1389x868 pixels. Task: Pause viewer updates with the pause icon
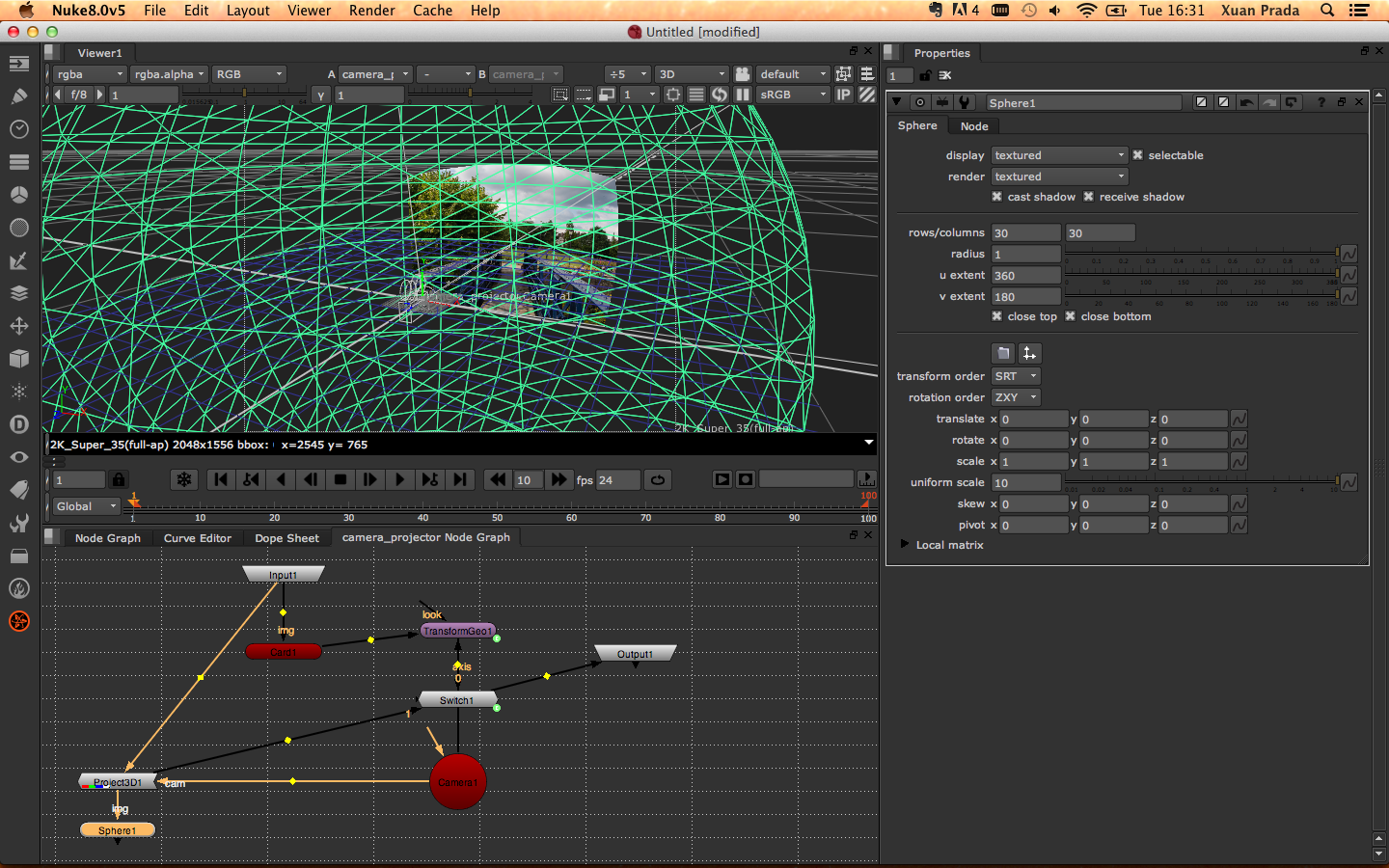coord(743,95)
